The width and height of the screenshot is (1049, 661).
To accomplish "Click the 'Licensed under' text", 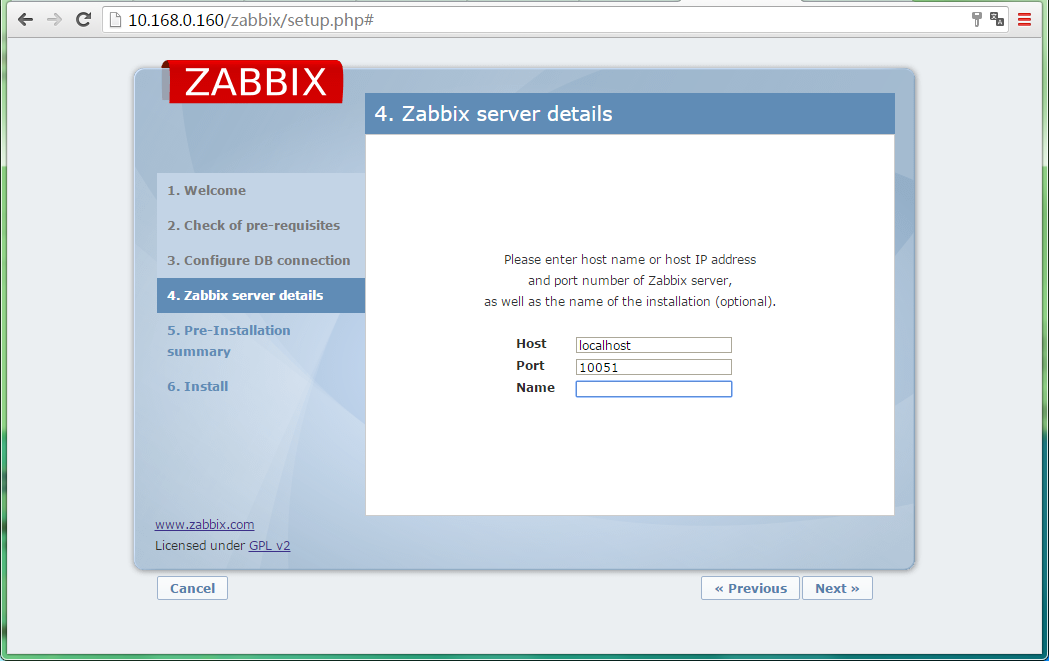I will click(200, 545).
